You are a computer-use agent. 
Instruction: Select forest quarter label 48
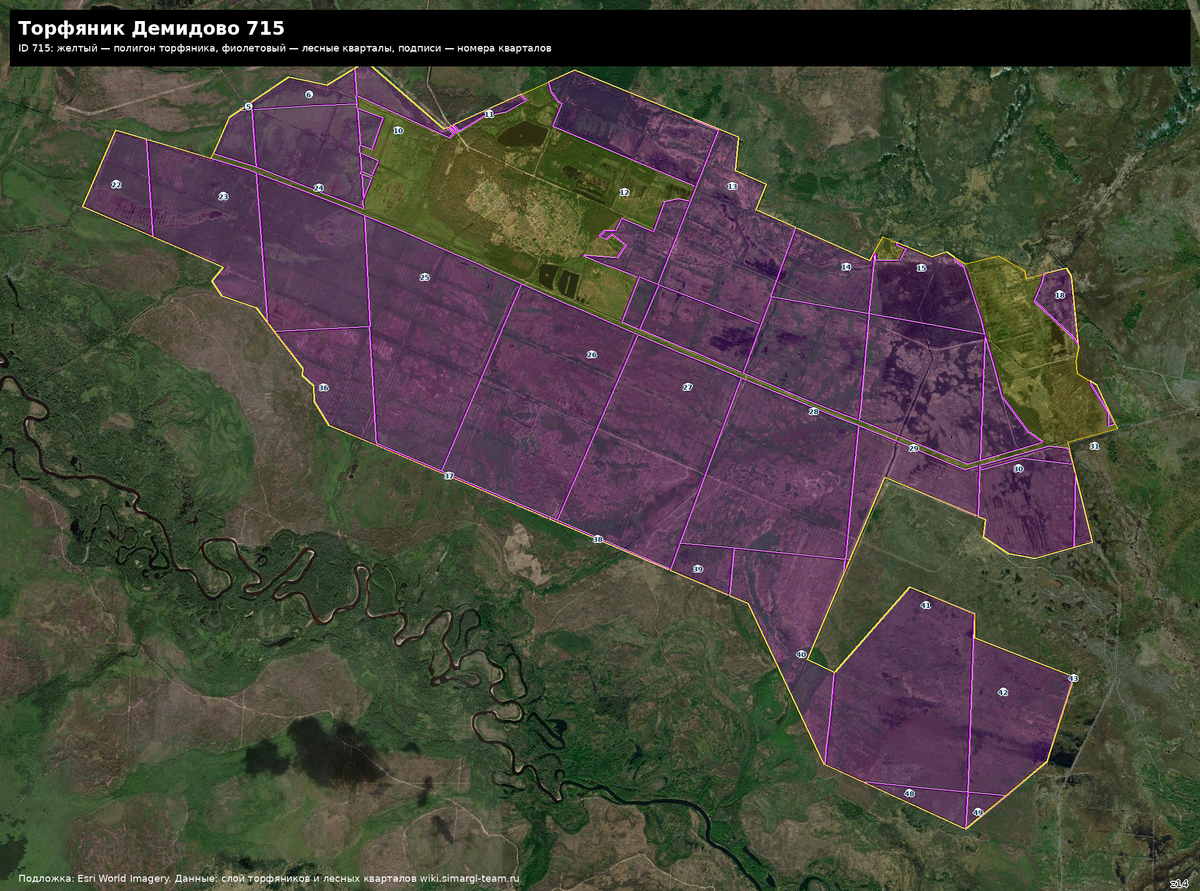(x=909, y=794)
